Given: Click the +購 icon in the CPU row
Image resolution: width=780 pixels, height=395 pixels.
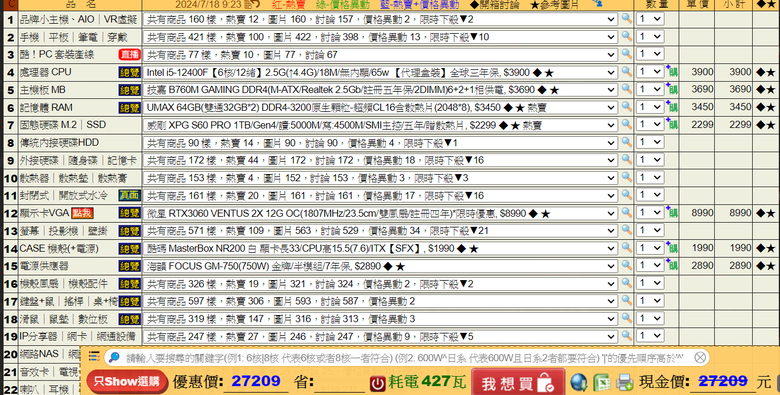Looking at the screenshot, I should [x=672, y=72].
